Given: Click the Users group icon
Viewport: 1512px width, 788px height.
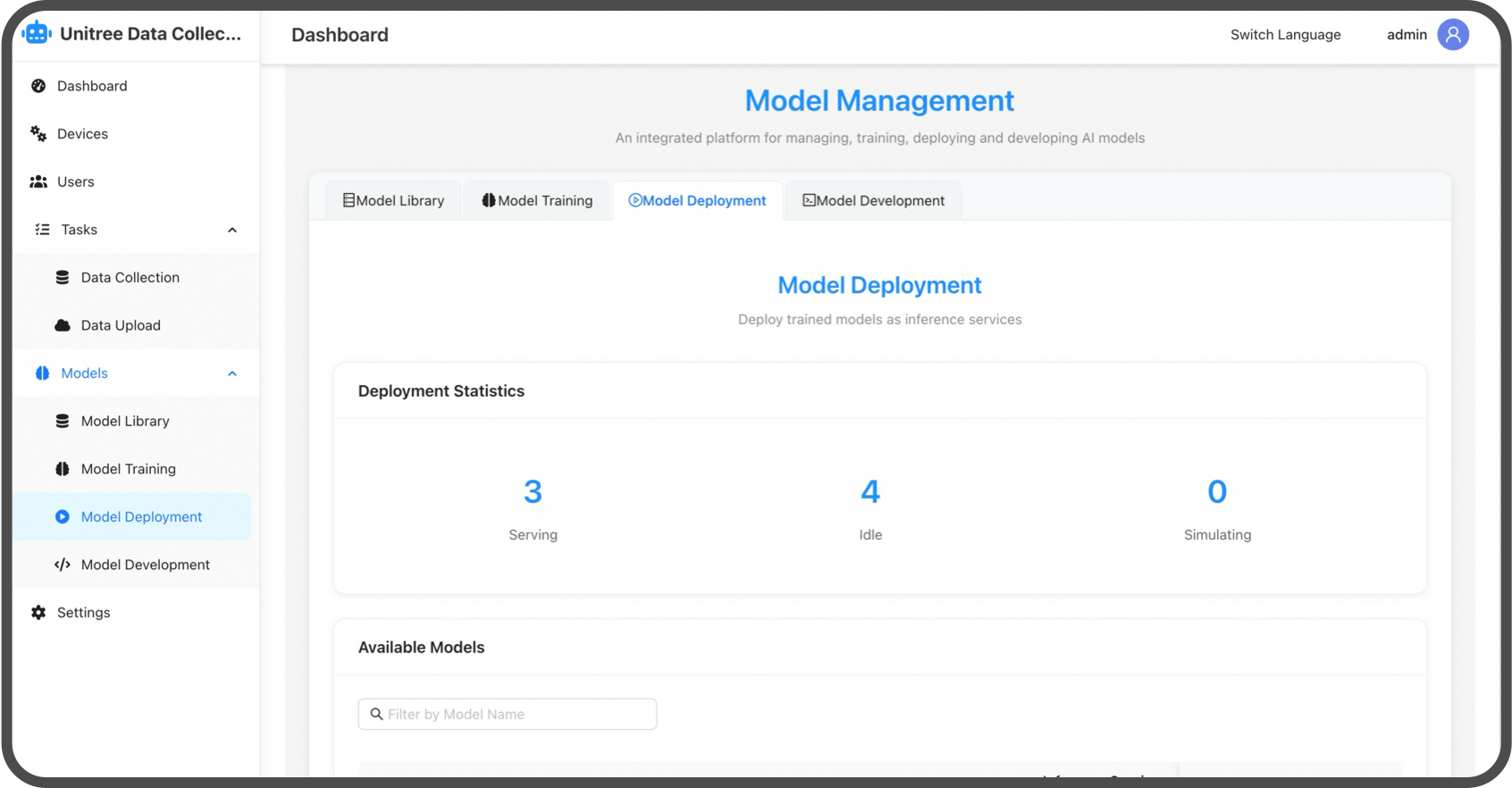Looking at the screenshot, I should (x=38, y=181).
